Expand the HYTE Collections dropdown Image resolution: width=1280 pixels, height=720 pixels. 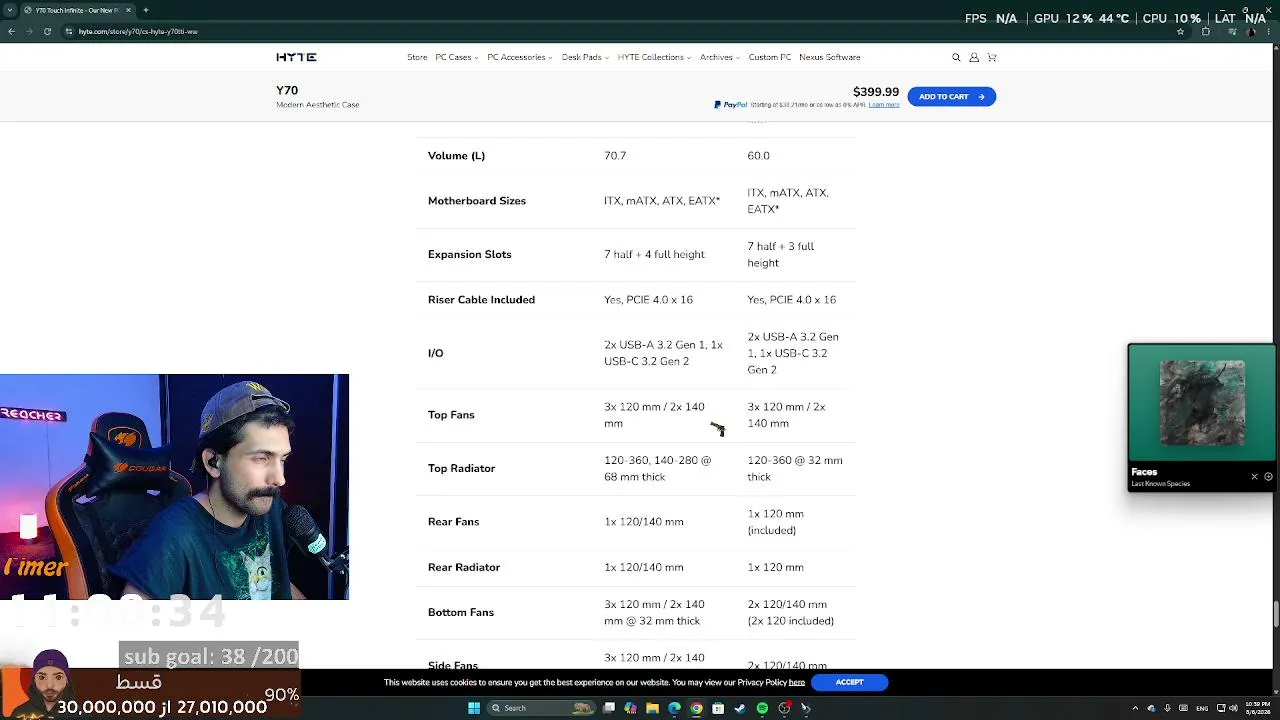click(x=653, y=58)
